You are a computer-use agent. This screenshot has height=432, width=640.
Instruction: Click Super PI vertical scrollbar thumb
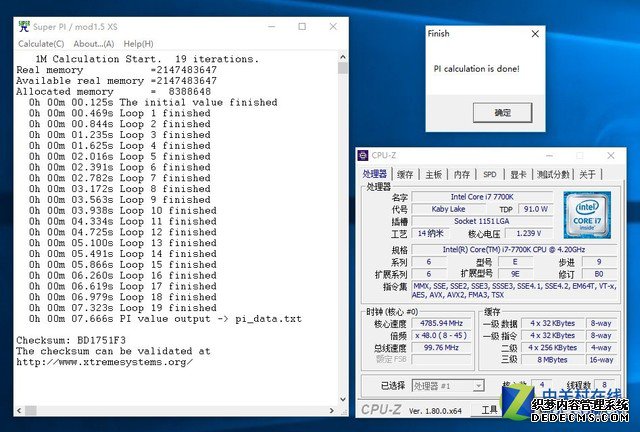point(343,68)
